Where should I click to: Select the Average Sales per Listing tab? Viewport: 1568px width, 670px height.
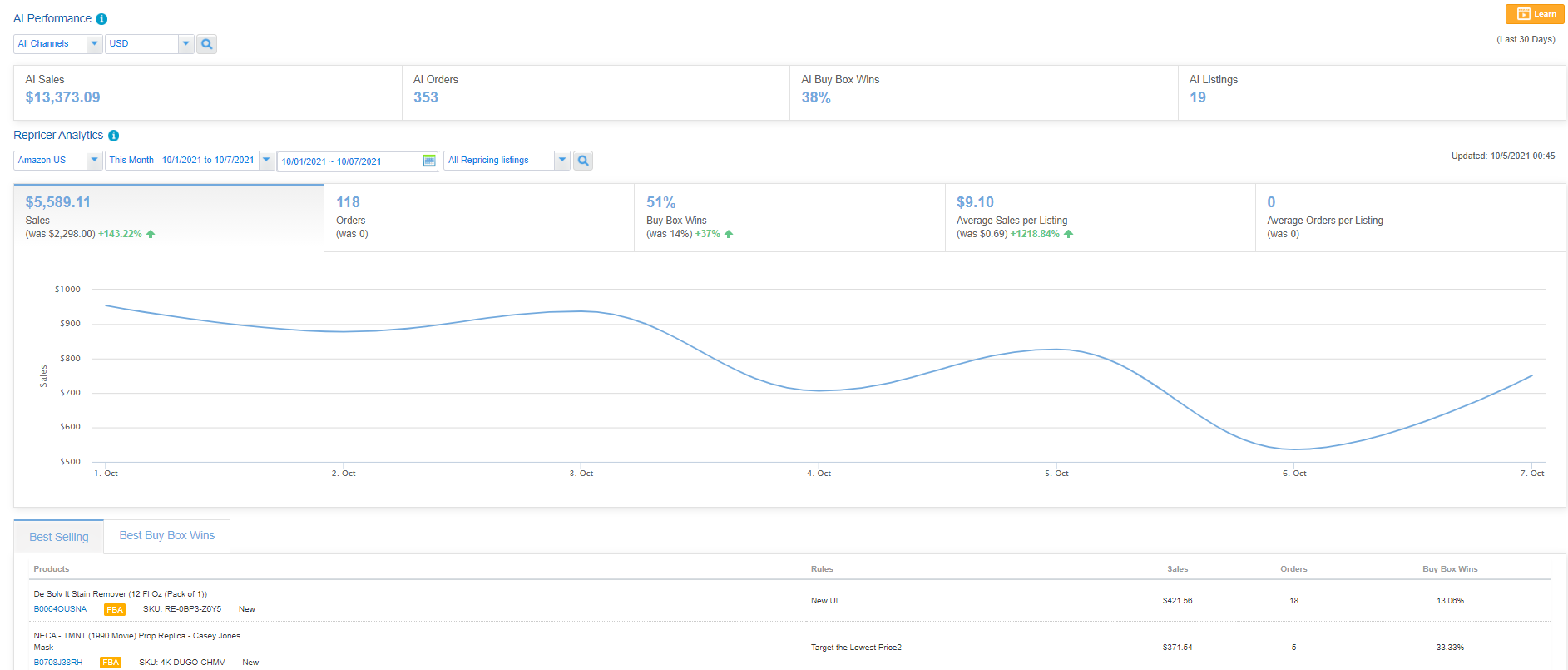pos(1100,217)
